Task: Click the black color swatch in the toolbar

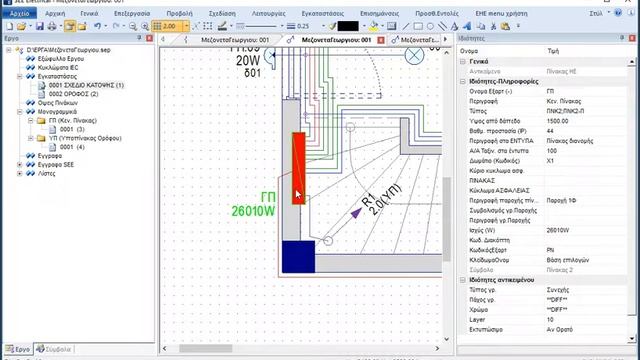Action: (x=348, y=27)
